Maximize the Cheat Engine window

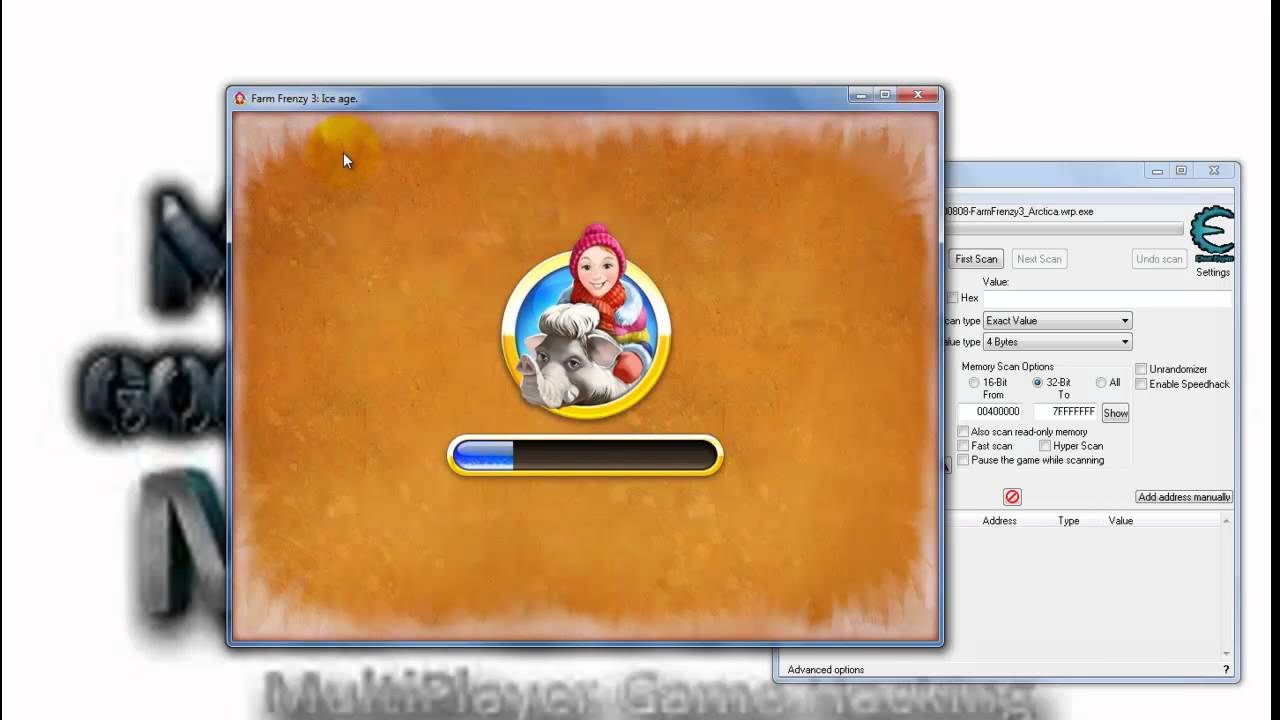coord(1181,171)
